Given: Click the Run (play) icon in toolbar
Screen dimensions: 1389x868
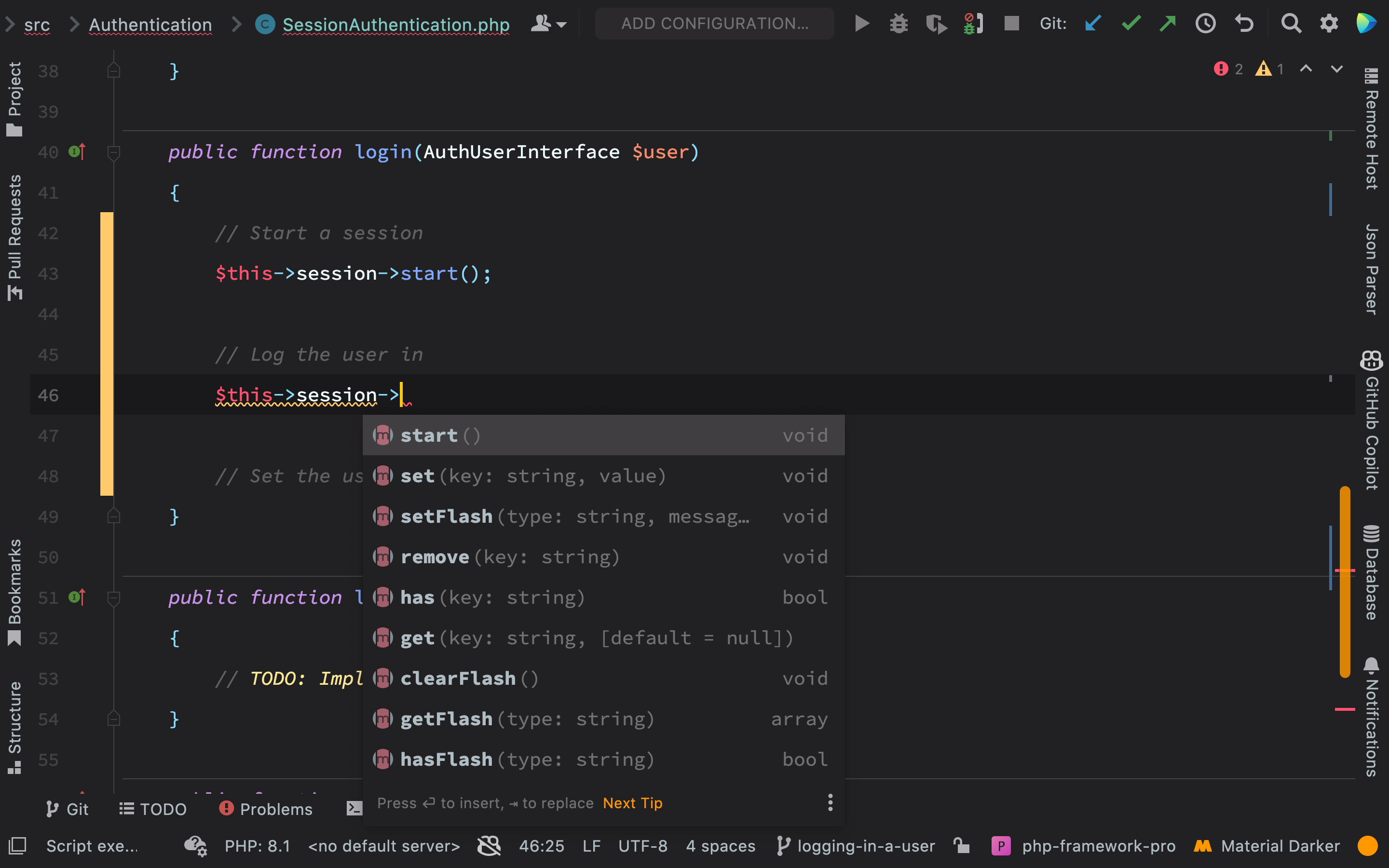Looking at the screenshot, I should tap(861, 24).
